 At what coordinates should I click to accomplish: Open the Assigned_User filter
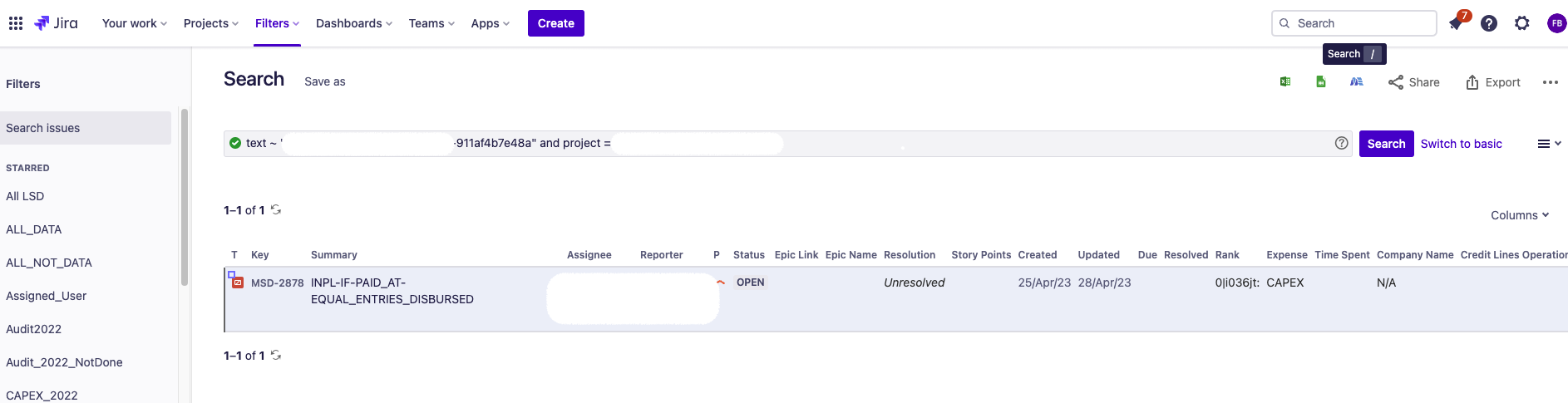tap(47, 296)
